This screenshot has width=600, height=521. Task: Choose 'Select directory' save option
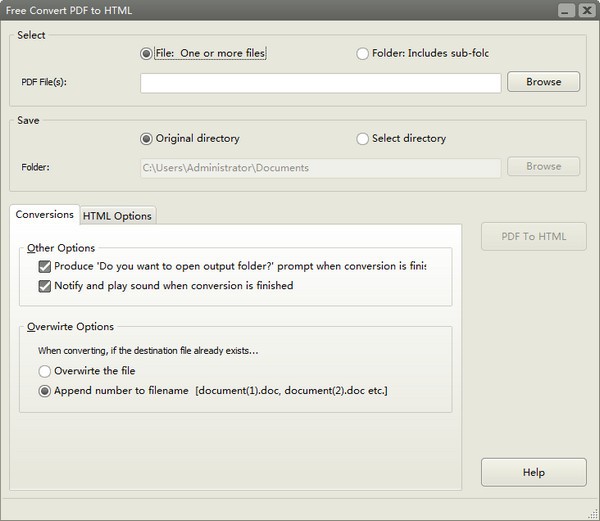(x=362, y=138)
